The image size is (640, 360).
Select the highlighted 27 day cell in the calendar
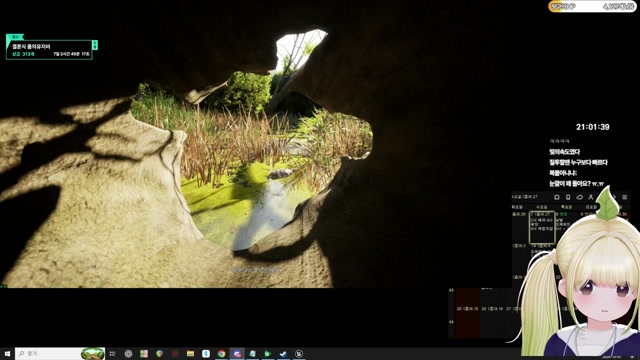coord(542,227)
